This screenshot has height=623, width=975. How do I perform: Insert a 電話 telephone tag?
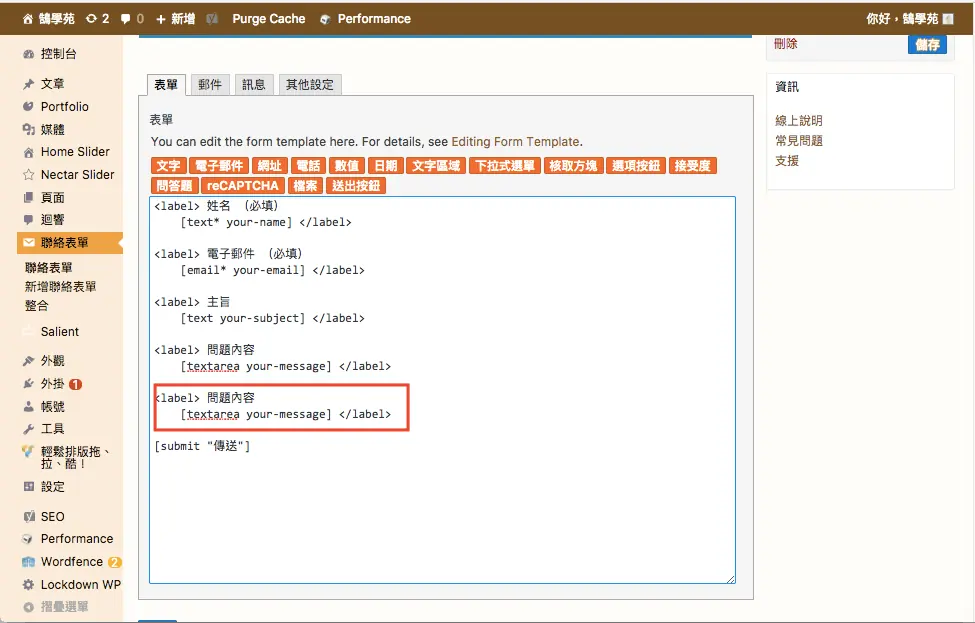coord(308,166)
